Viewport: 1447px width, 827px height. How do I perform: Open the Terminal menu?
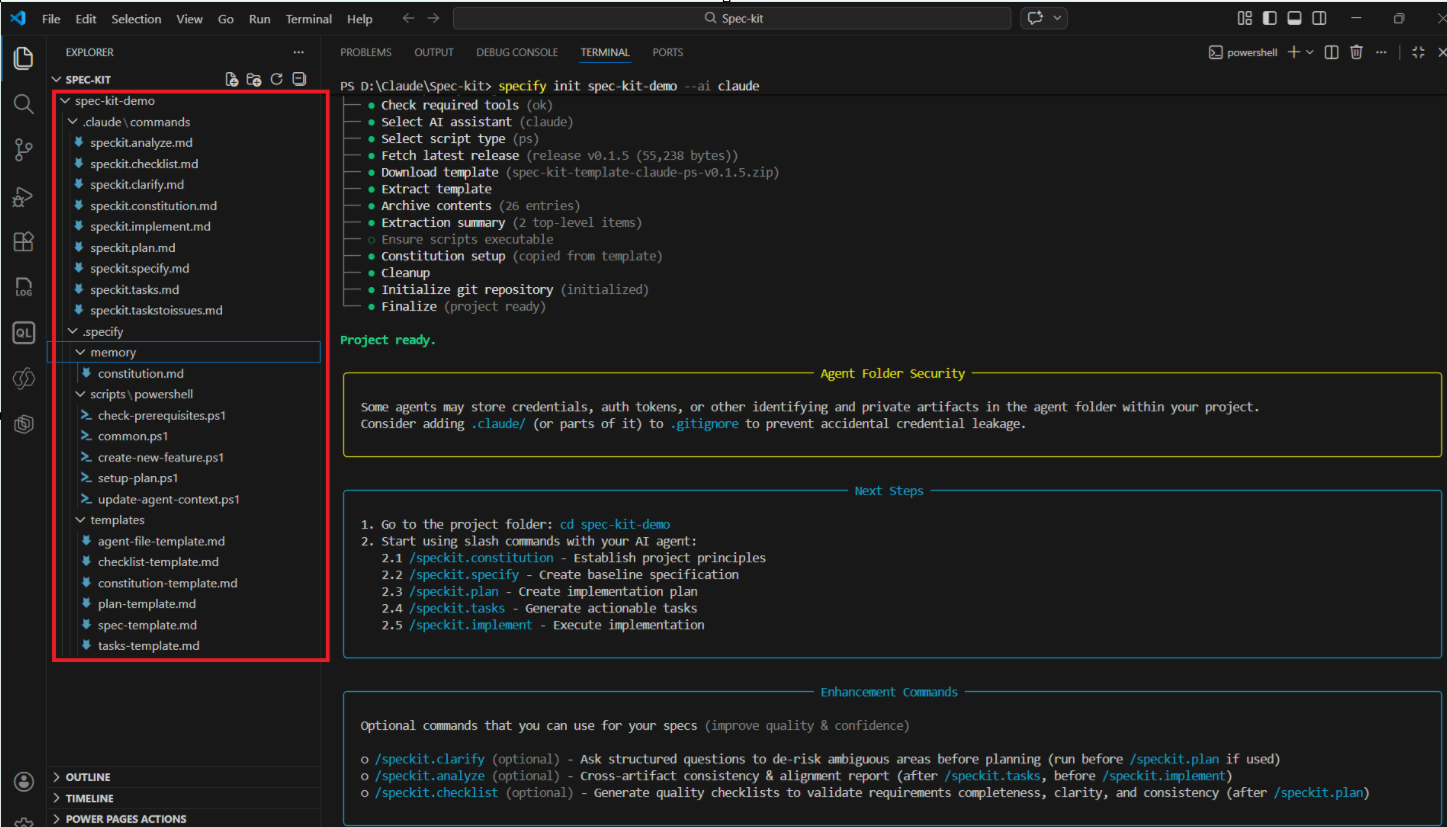pos(308,19)
